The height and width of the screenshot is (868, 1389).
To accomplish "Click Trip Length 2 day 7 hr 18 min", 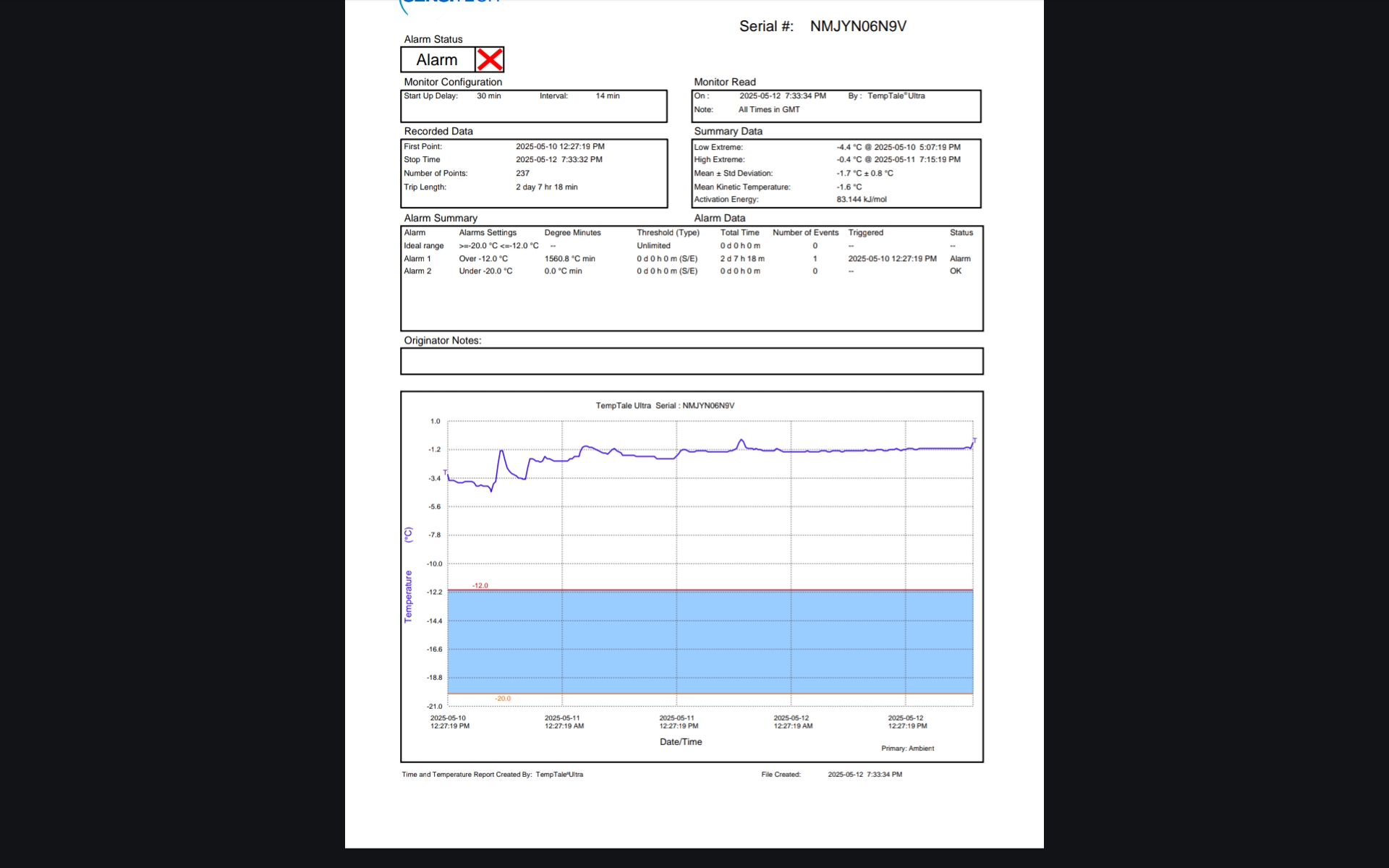I will 546,187.
